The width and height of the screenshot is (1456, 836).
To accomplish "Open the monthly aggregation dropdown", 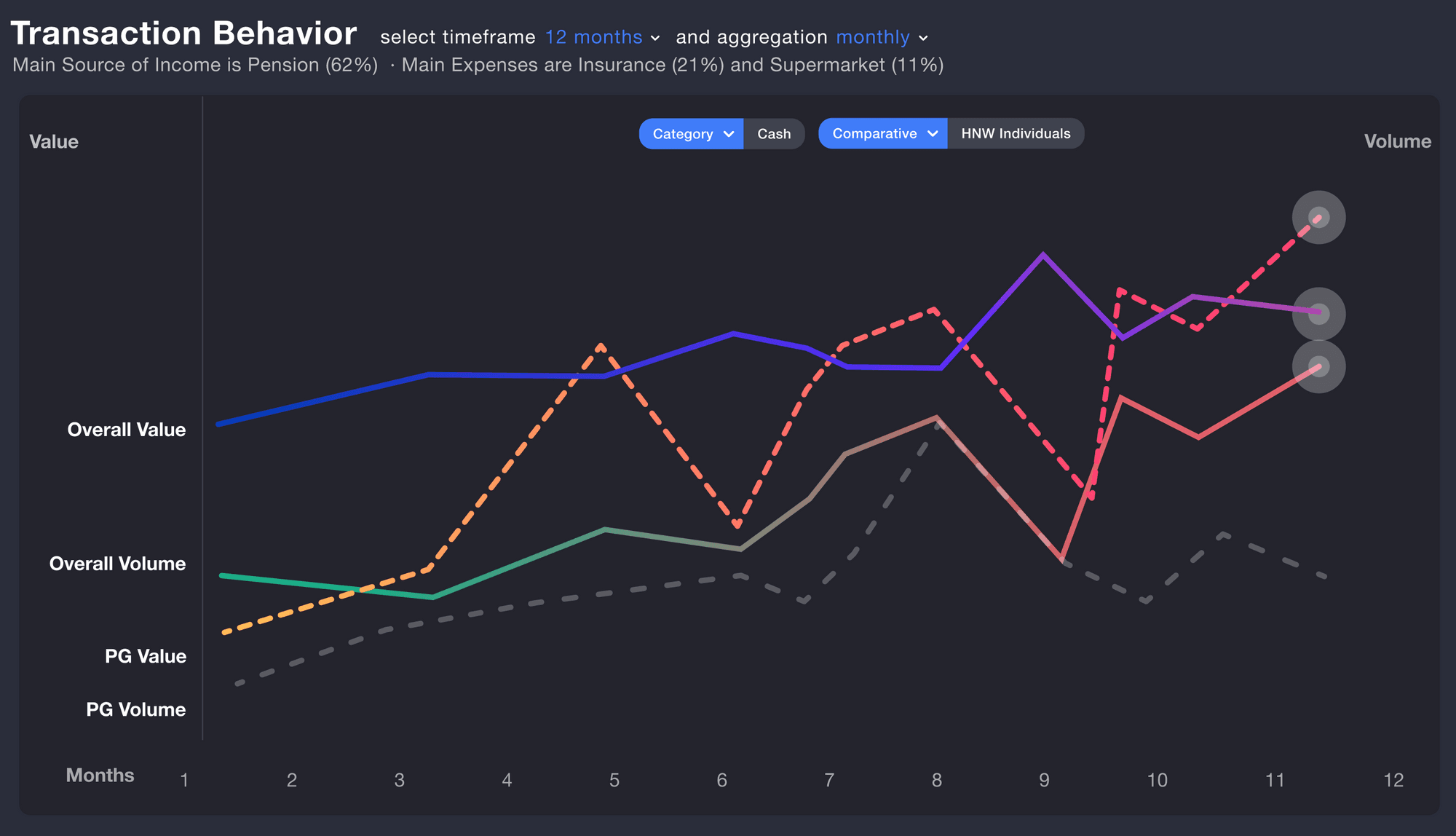I will click(x=882, y=37).
